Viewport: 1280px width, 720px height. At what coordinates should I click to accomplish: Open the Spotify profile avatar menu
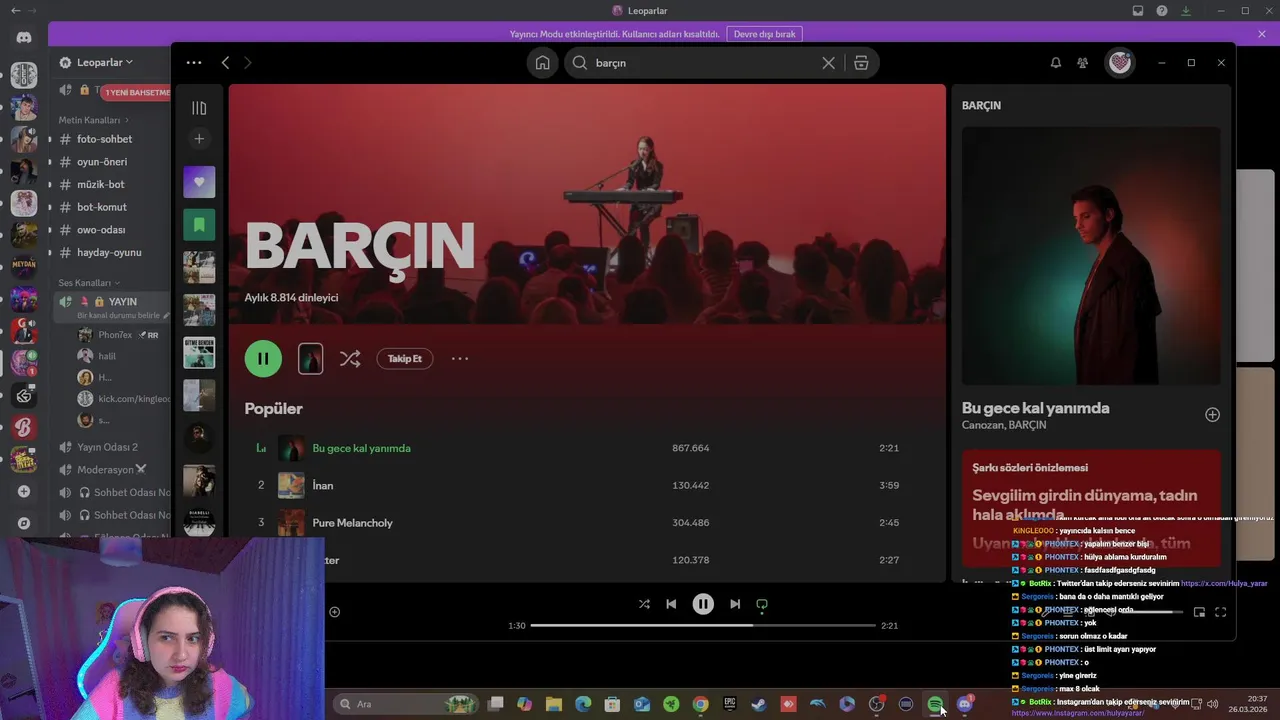1120,62
